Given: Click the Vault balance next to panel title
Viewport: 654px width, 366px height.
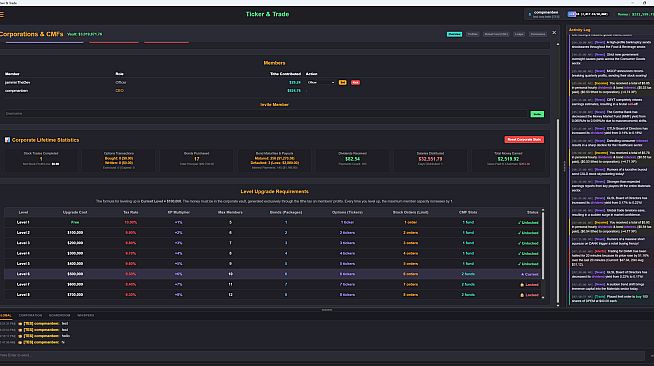Looking at the screenshot, I should pos(85,34).
